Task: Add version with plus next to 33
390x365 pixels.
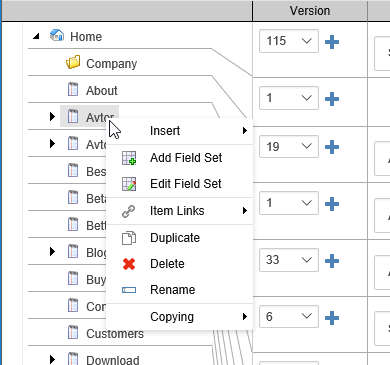Action: [x=332, y=261]
